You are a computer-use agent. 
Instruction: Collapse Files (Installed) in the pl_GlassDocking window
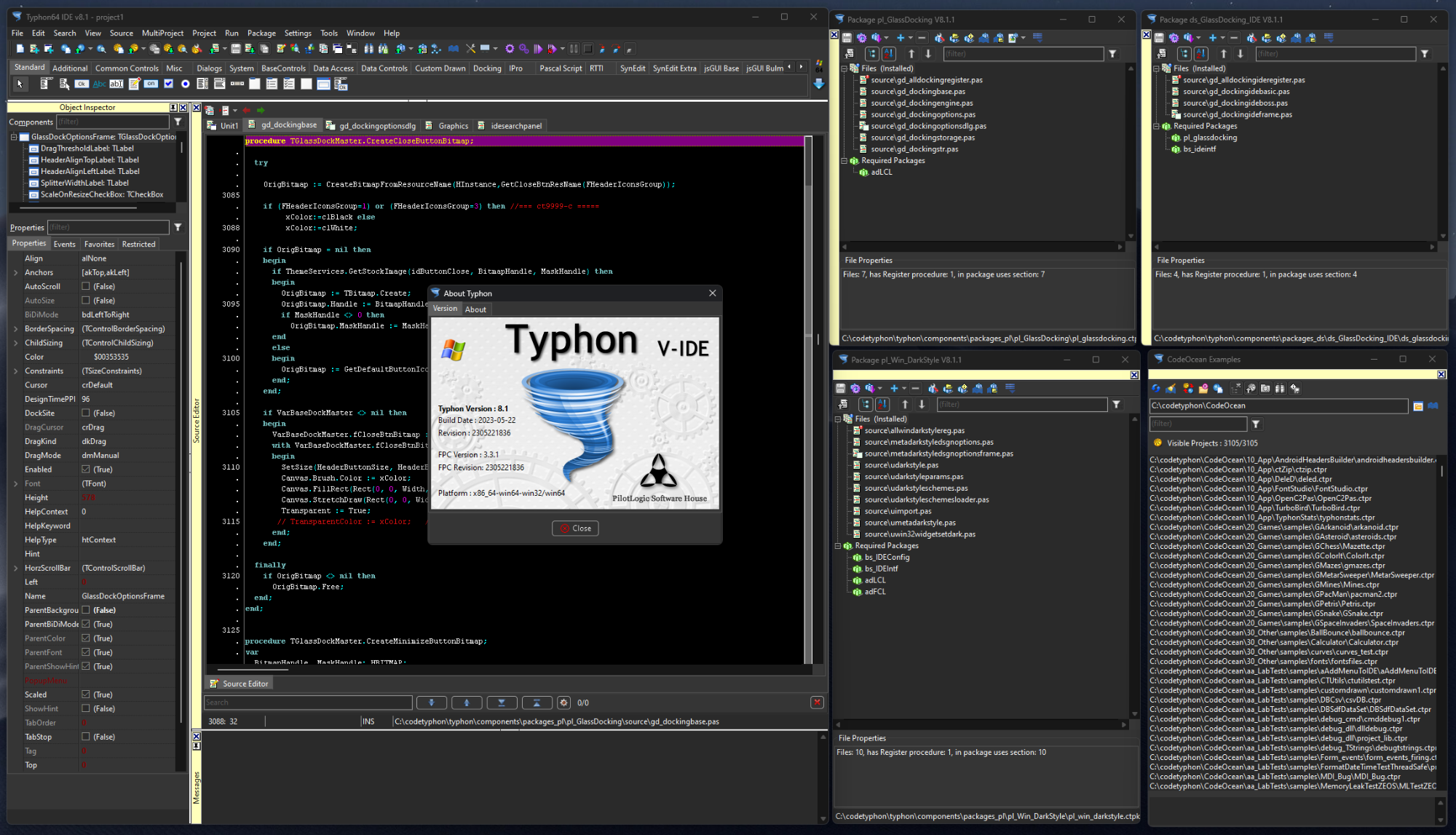point(844,68)
